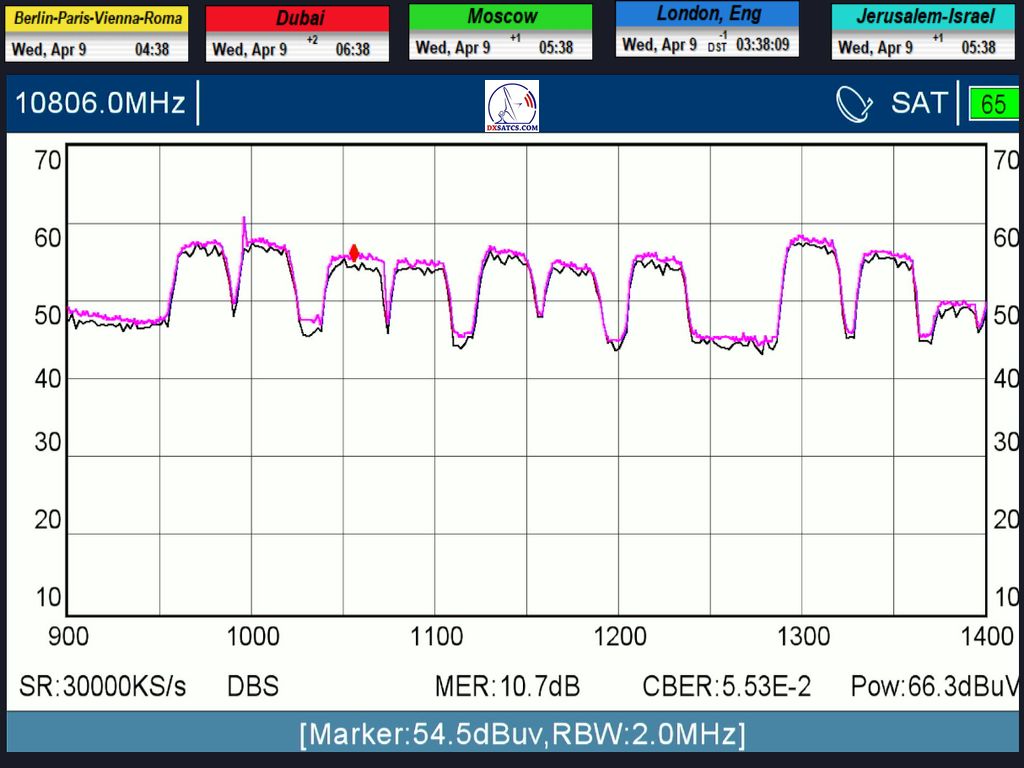Select the red spectrum marker diamond
The width and height of the screenshot is (1024, 768).
pyautogui.click(x=354, y=252)
